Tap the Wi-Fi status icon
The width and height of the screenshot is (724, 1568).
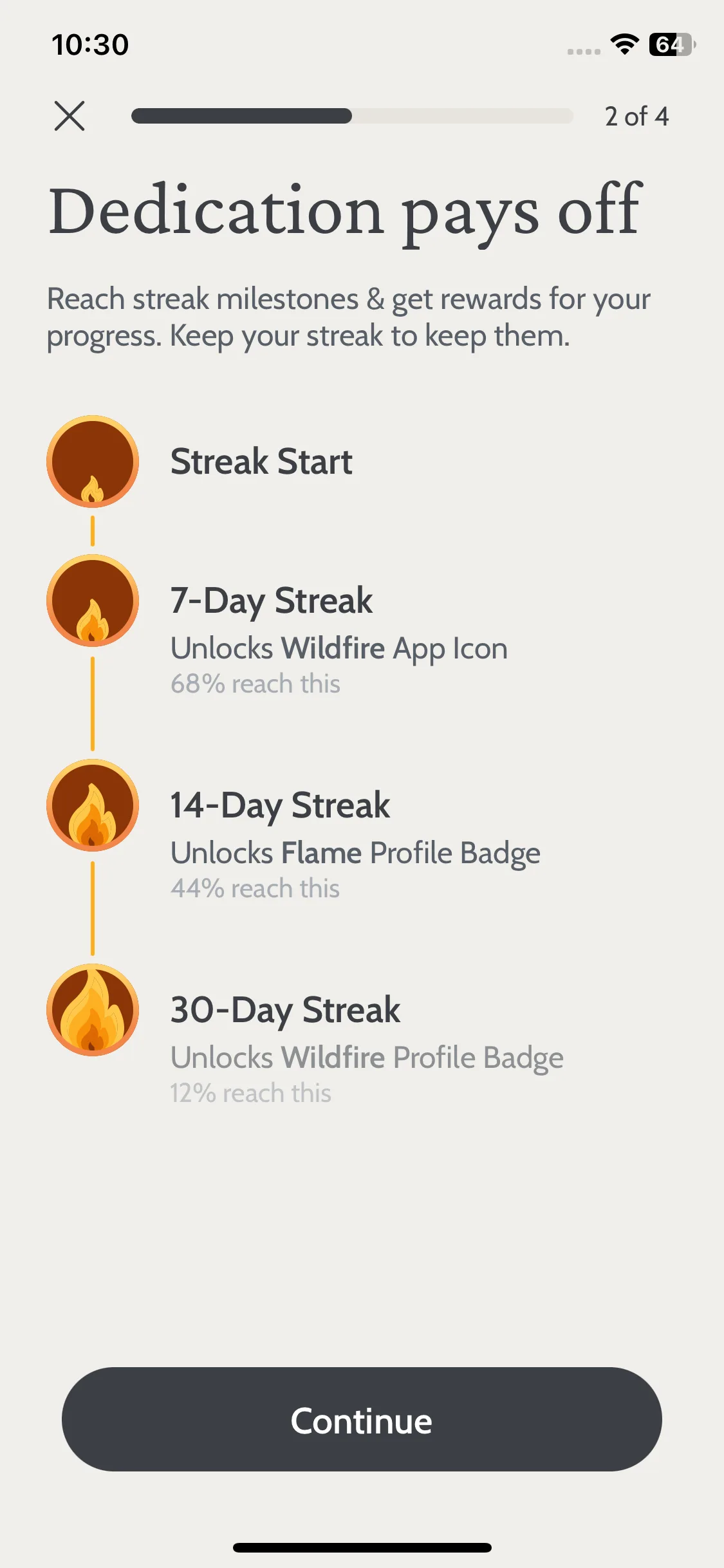click(x=624, y=44)
